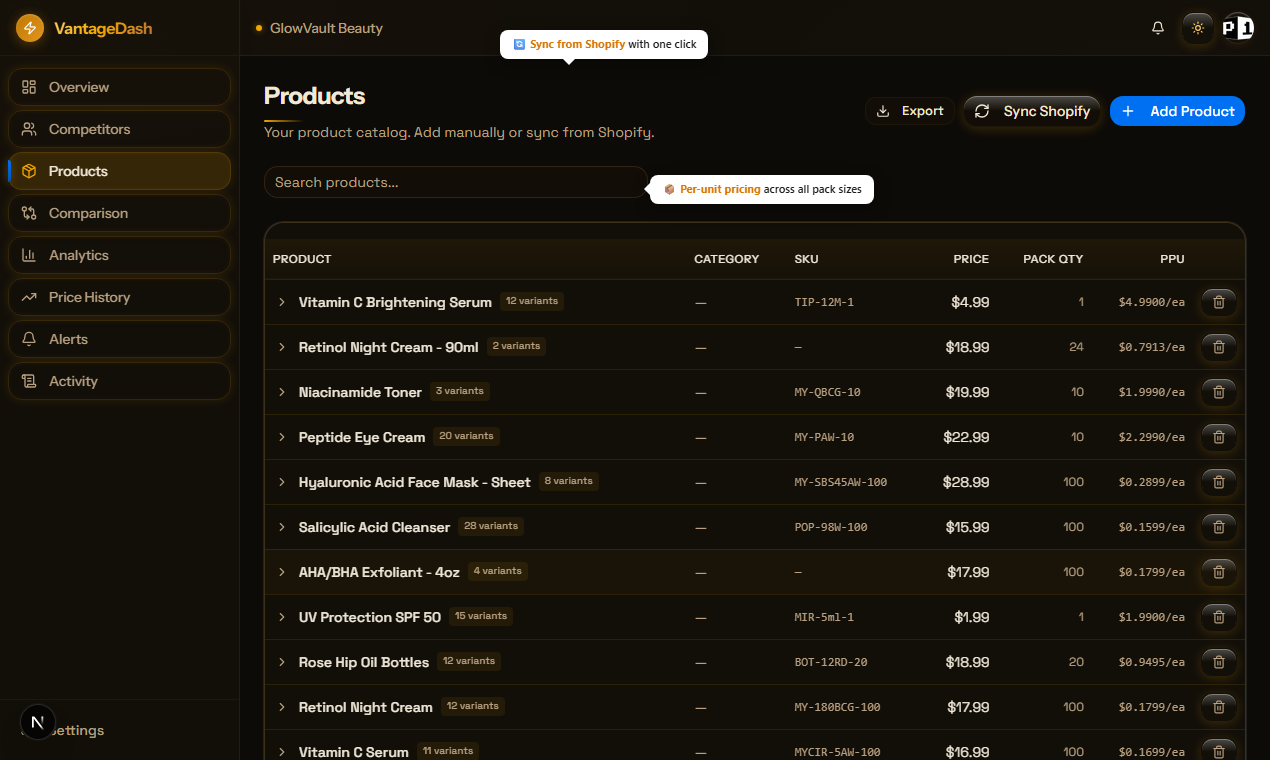This screenshot has height=760, width=1270.
Task: Open the Competitors page in sidebar
Action: [119, 129]
